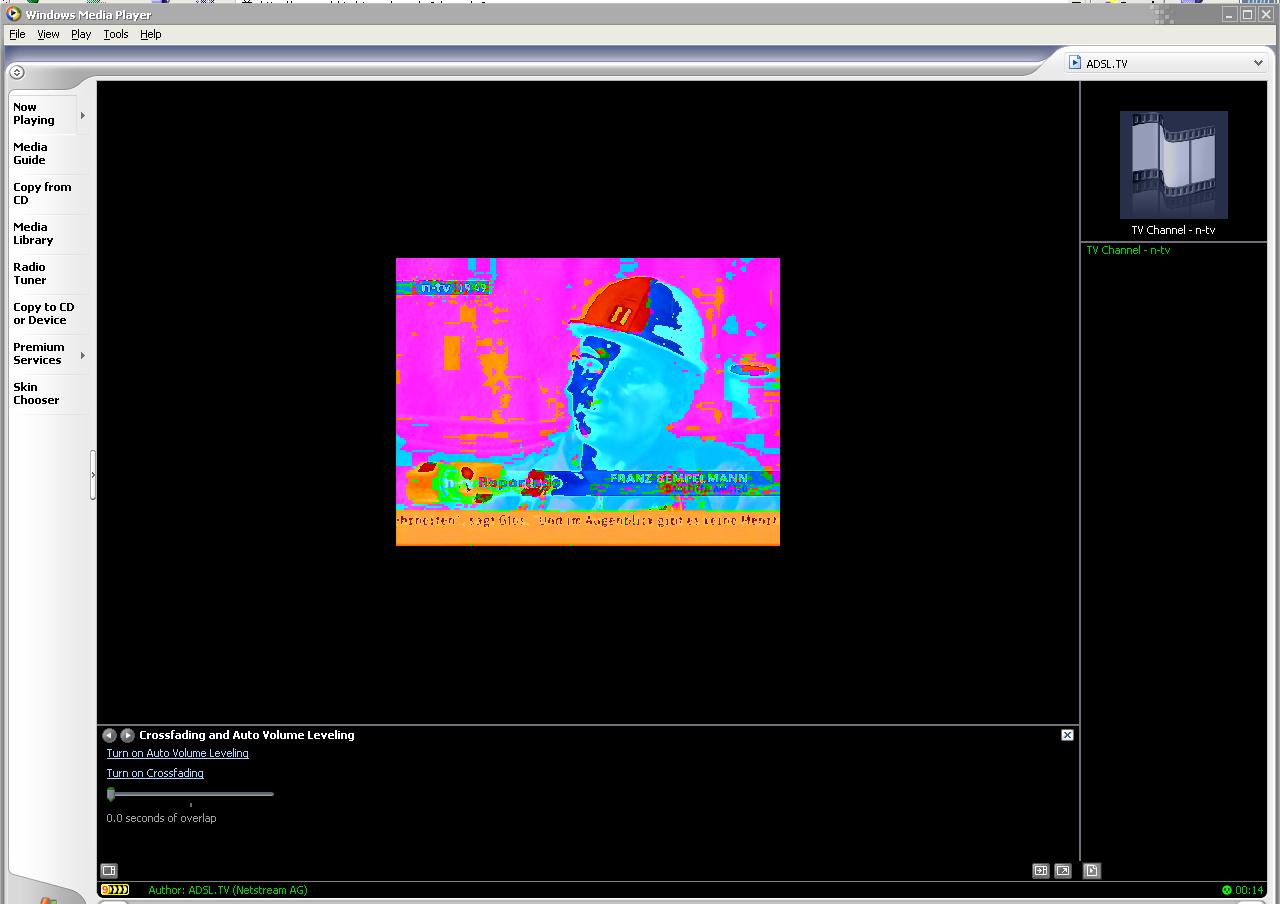Turn on Crossfading
Image resolution: width=1280 pixels, height=904 pixels.
(155, 773)
